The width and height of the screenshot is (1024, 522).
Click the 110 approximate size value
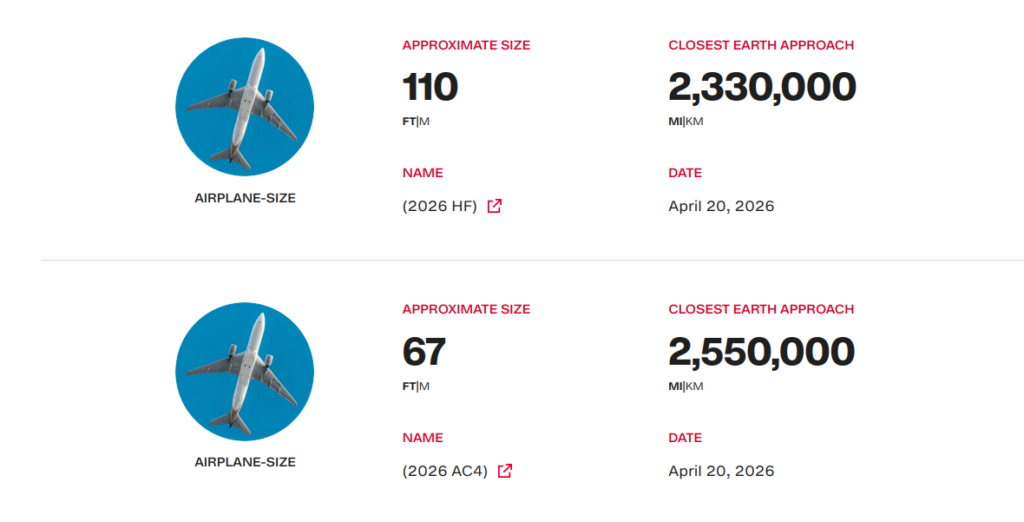430,88
